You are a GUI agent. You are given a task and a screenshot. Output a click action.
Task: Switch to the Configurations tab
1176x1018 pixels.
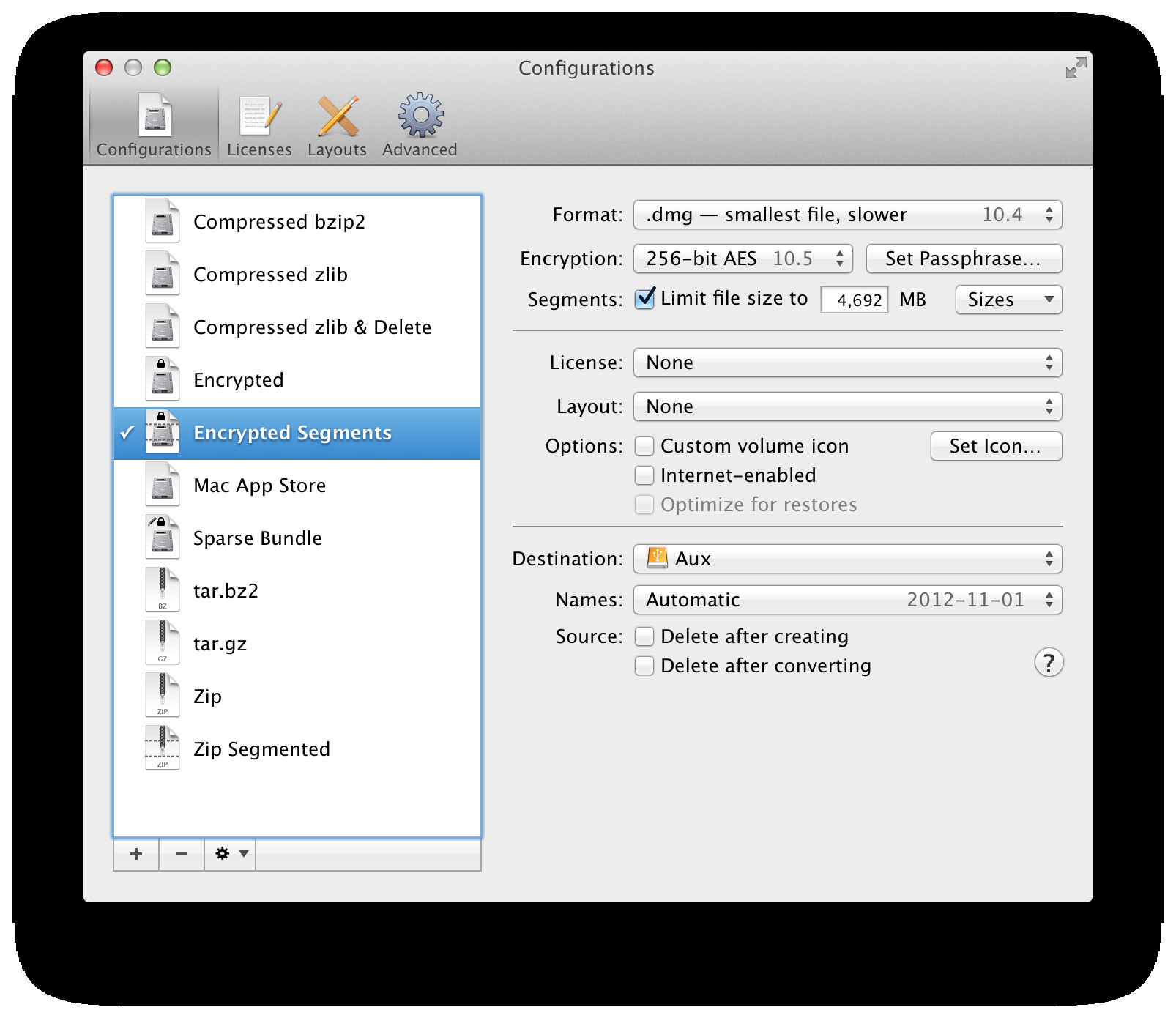[x=154, y=125]
